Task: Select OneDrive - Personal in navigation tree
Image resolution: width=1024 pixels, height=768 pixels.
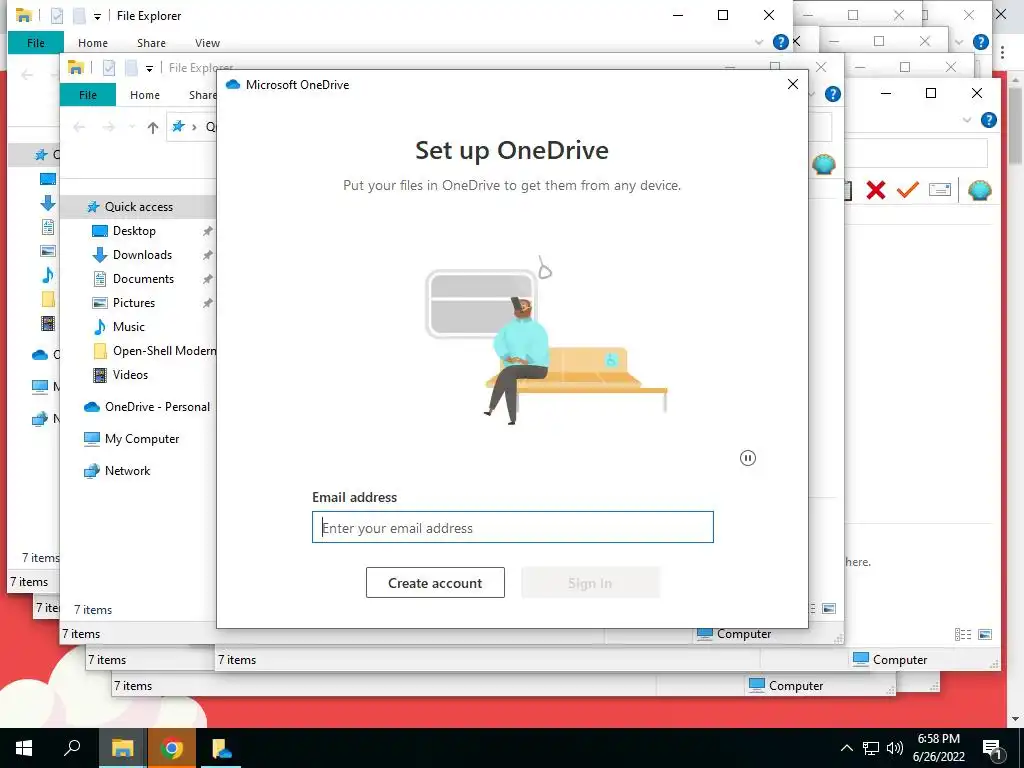Action: (x=157, y=407)
